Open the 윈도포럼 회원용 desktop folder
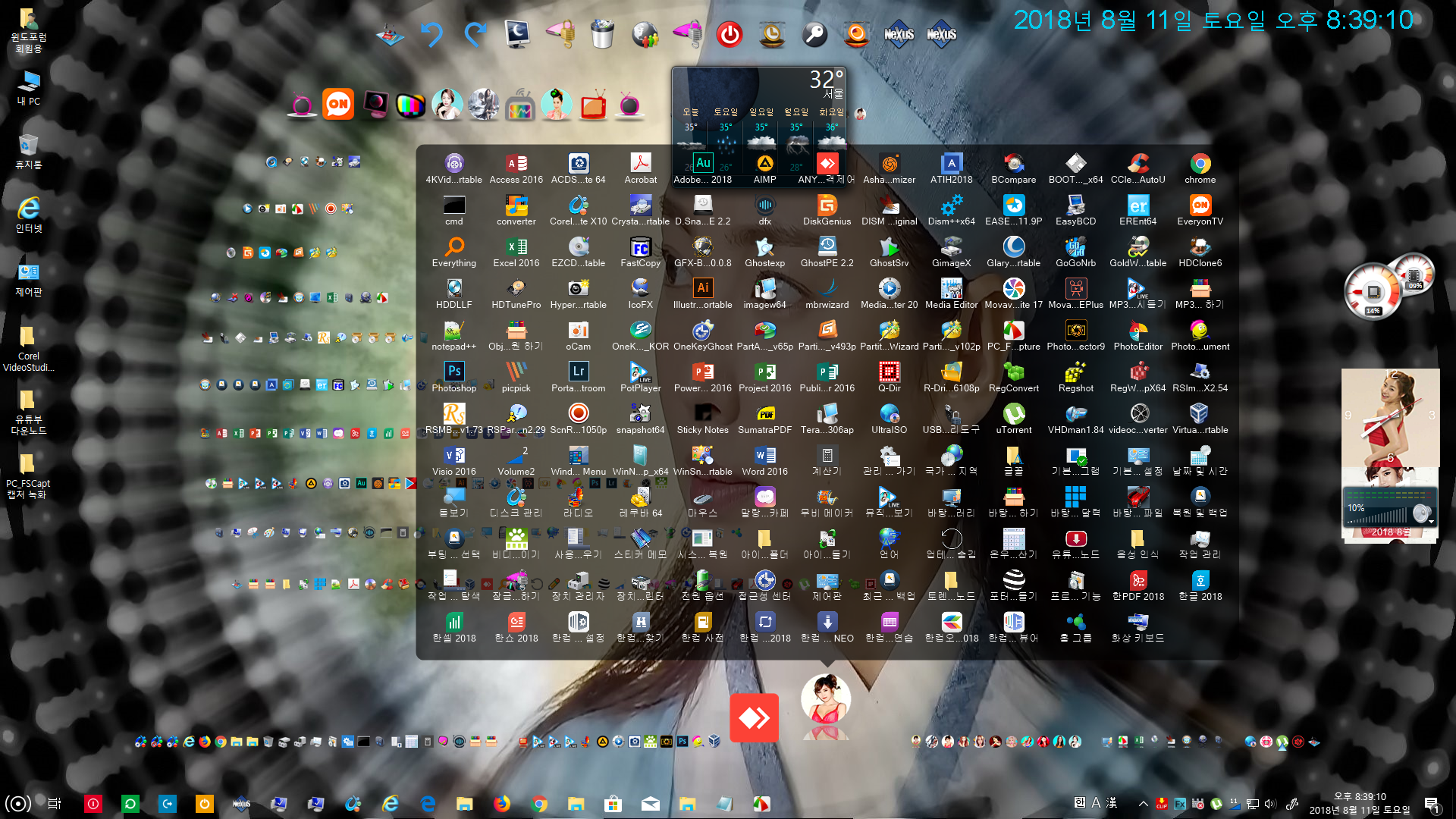The width and height of the screenshot is (1456, 819). pyautogui.click(x=29, y=31)
